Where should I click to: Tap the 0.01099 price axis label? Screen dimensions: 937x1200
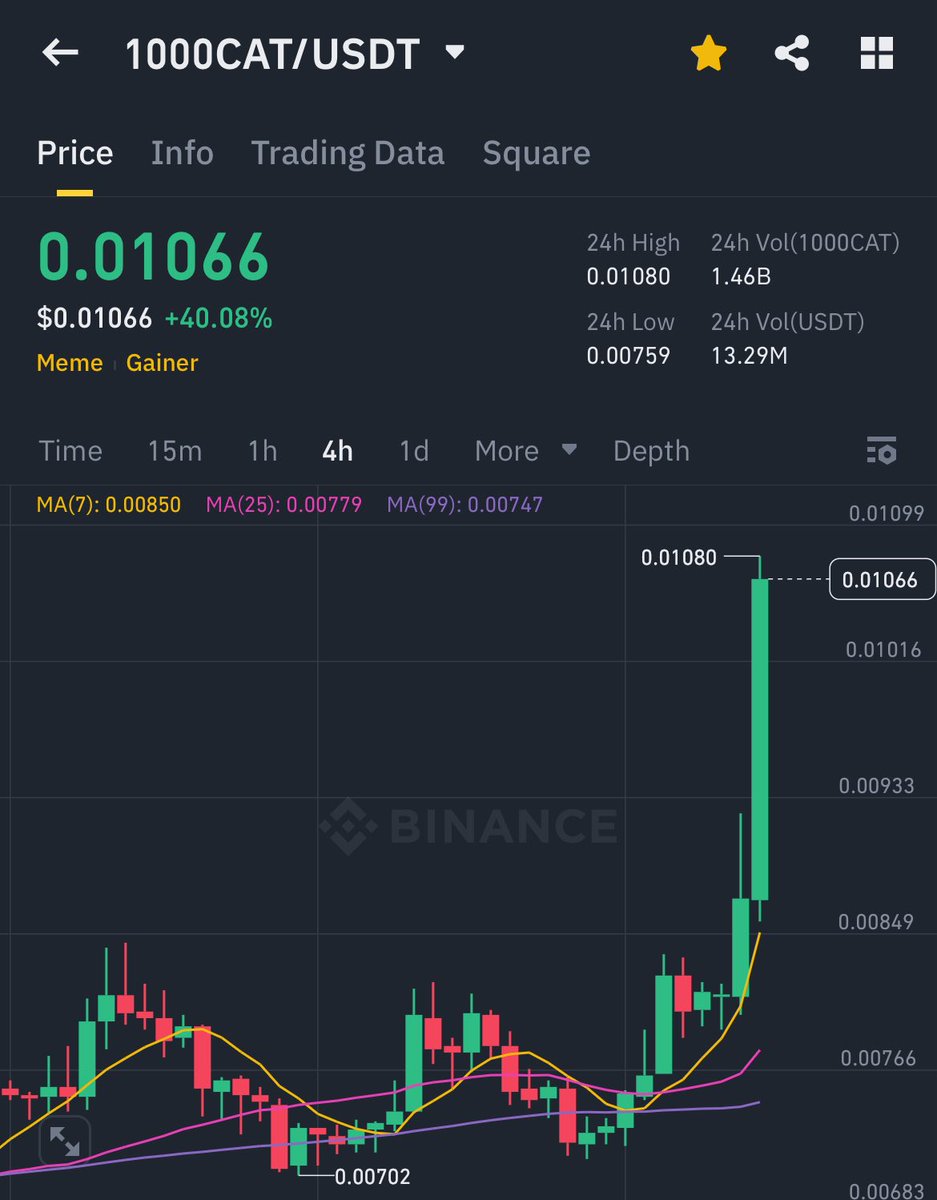click(886, 513)
